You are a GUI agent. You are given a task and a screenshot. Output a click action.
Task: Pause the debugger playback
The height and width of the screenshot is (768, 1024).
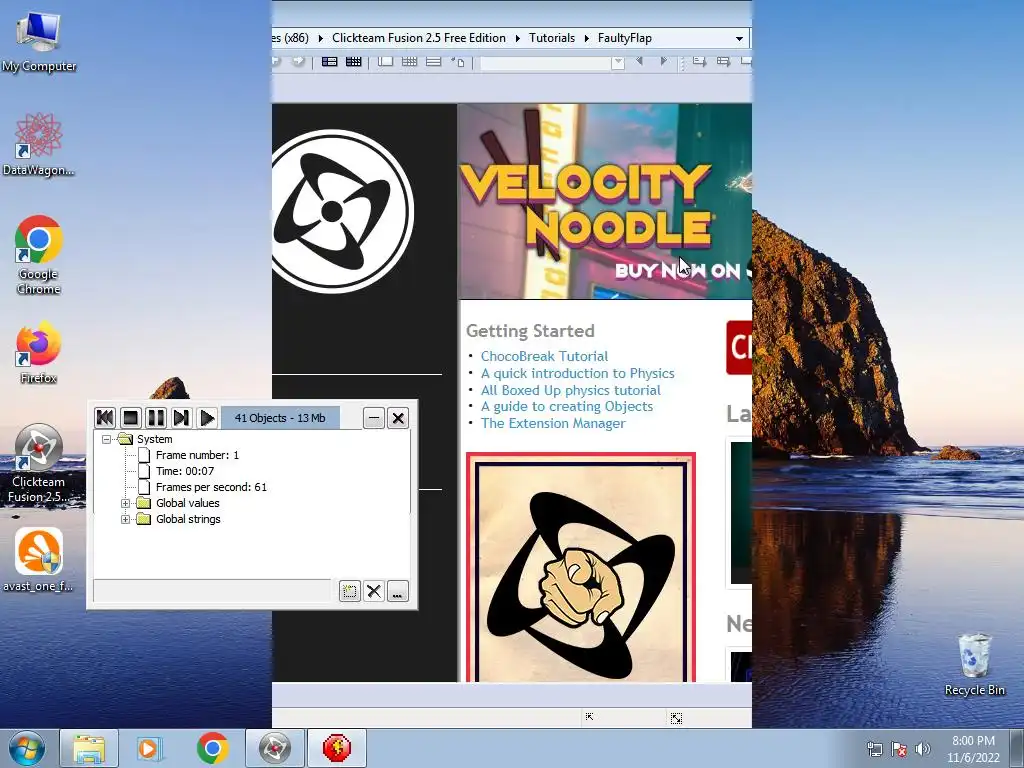[155, 418]
